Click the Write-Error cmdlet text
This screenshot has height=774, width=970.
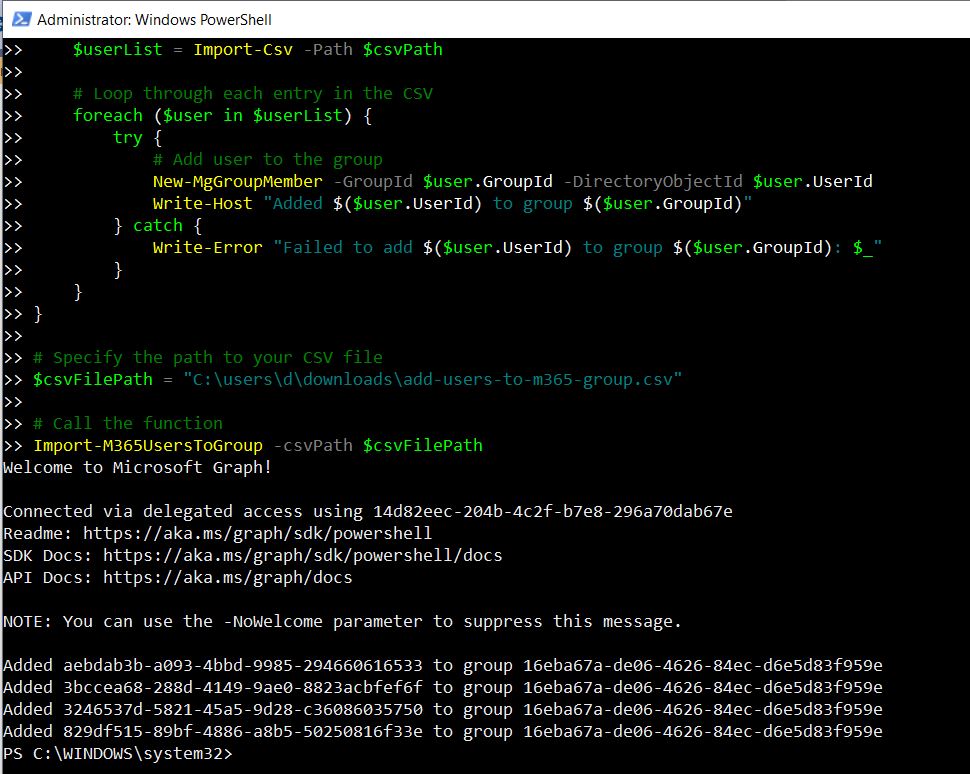pos(205,247)
